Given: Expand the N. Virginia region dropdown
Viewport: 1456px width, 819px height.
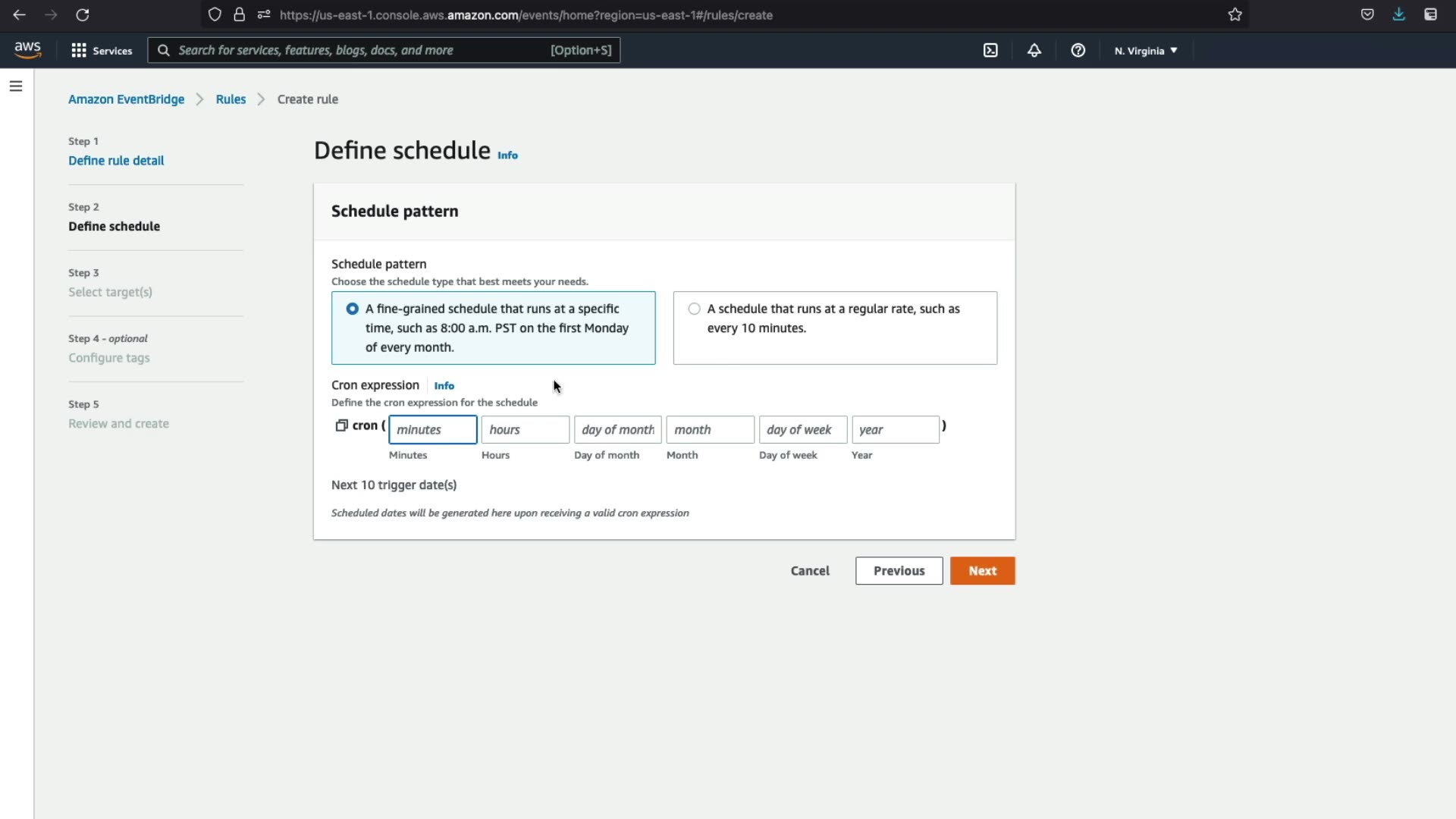Looking at the screenshot, I should point(1146,51).
